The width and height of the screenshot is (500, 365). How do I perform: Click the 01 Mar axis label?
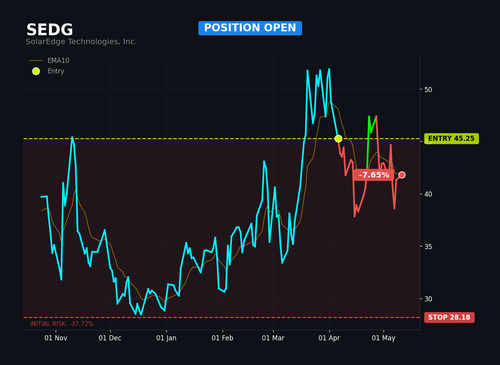[273, 338]
